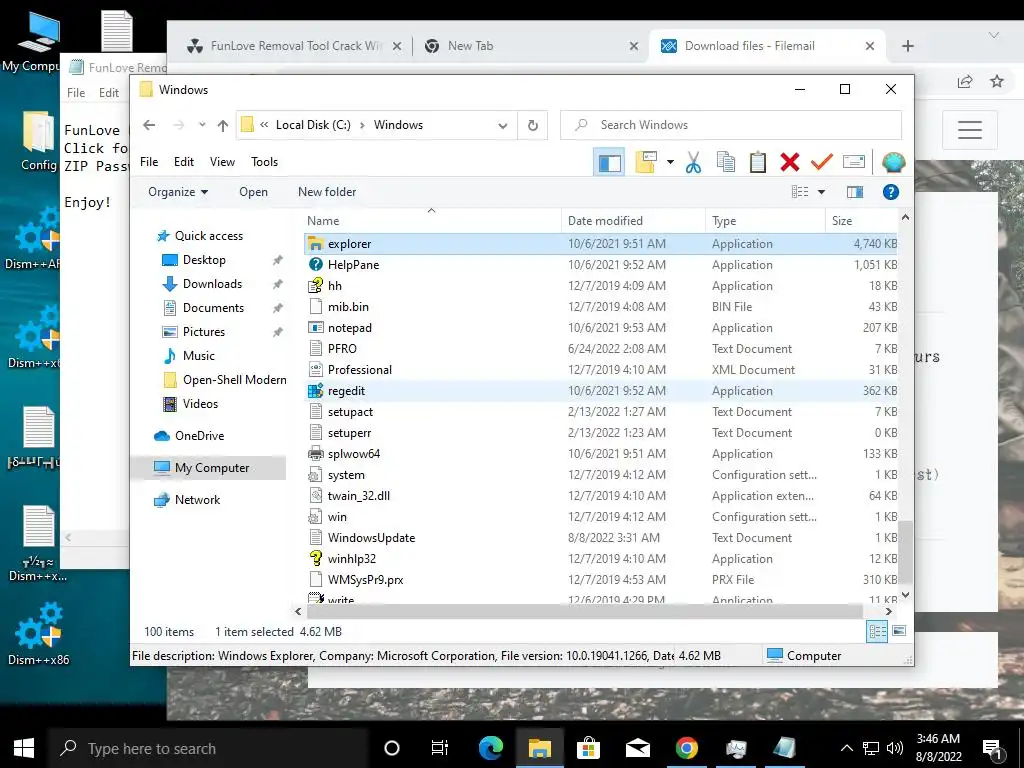Image resolution: width=1024 pixels, height=768 pixels.
Task: Open the File menu in Explorer
Action: [149, 162]
